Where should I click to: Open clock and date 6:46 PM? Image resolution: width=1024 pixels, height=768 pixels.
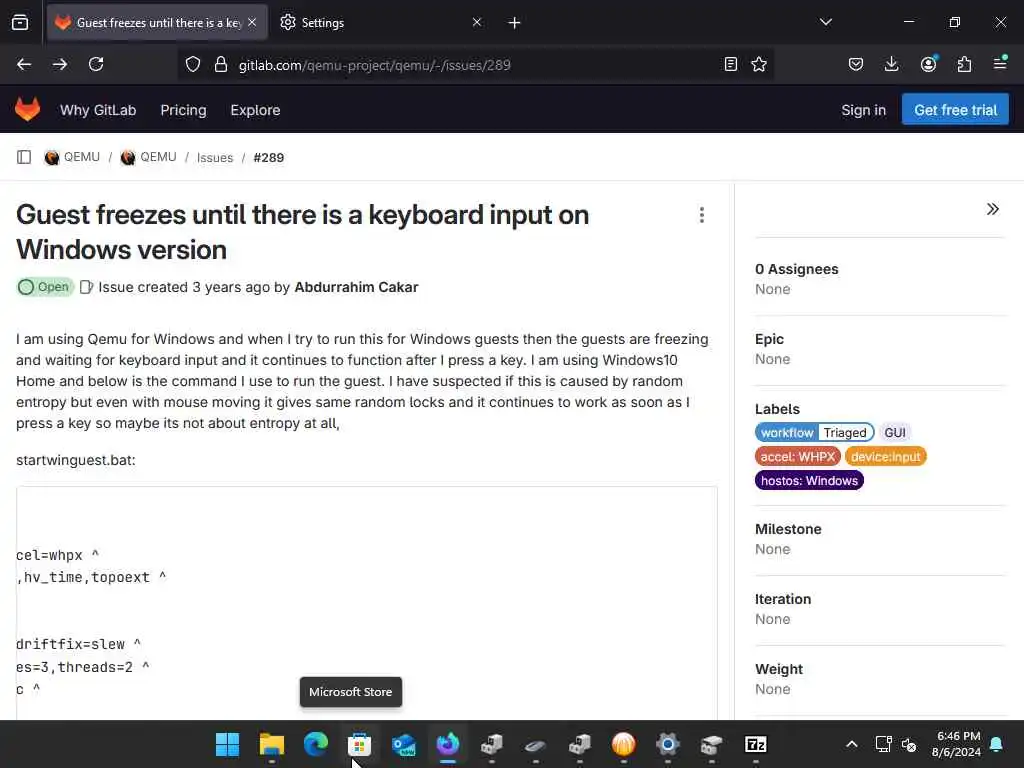(x=956, y=744)
